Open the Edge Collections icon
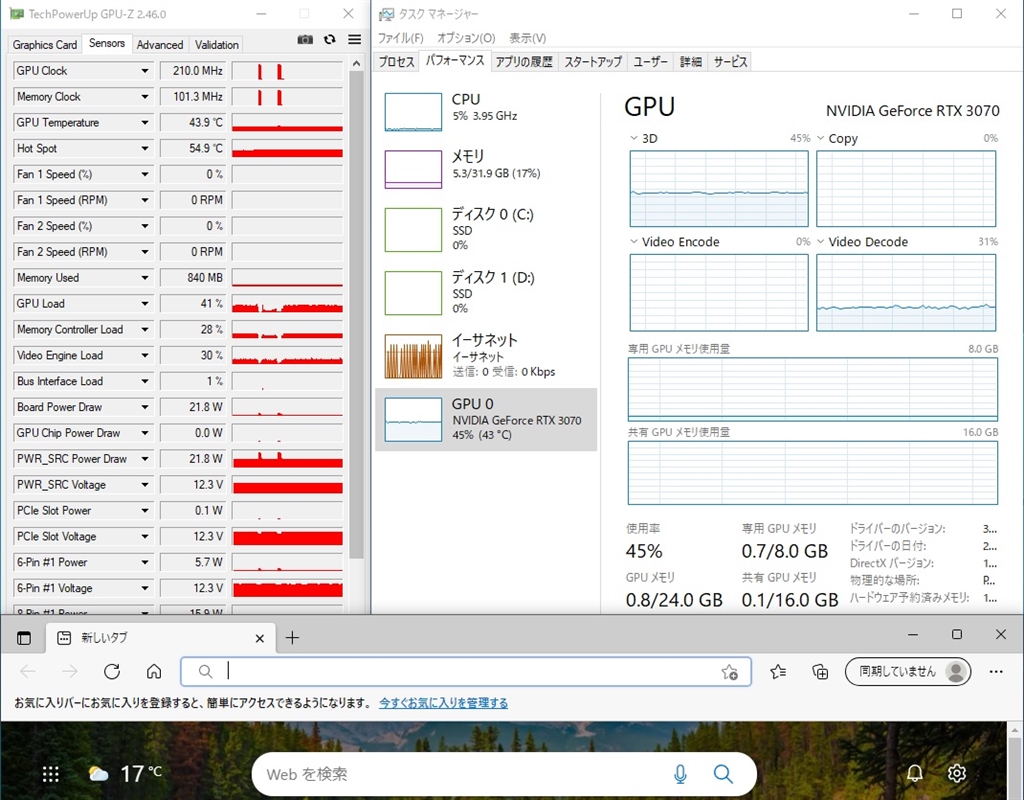The height and width of the screenshot is (800, 1024). pyautogui.click(x=820, y=671)
